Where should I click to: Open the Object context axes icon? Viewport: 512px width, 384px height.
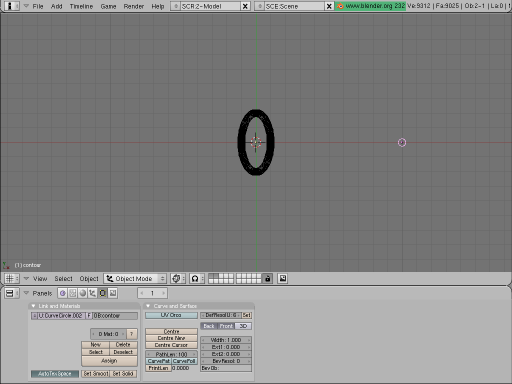(92, 293)
